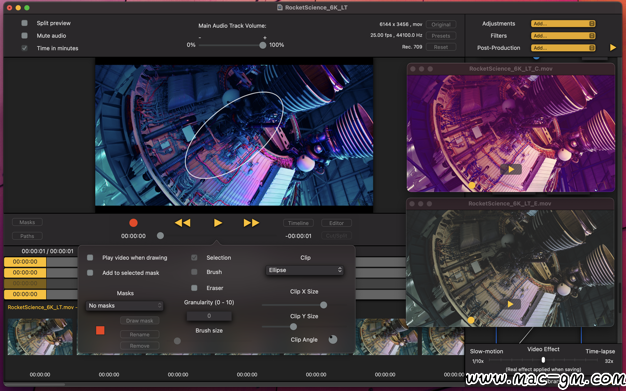Viewport: 626px width, 391px height.
Task: Select the dimmed third 00:00:00 track
Action: click(x=25, y=283)
